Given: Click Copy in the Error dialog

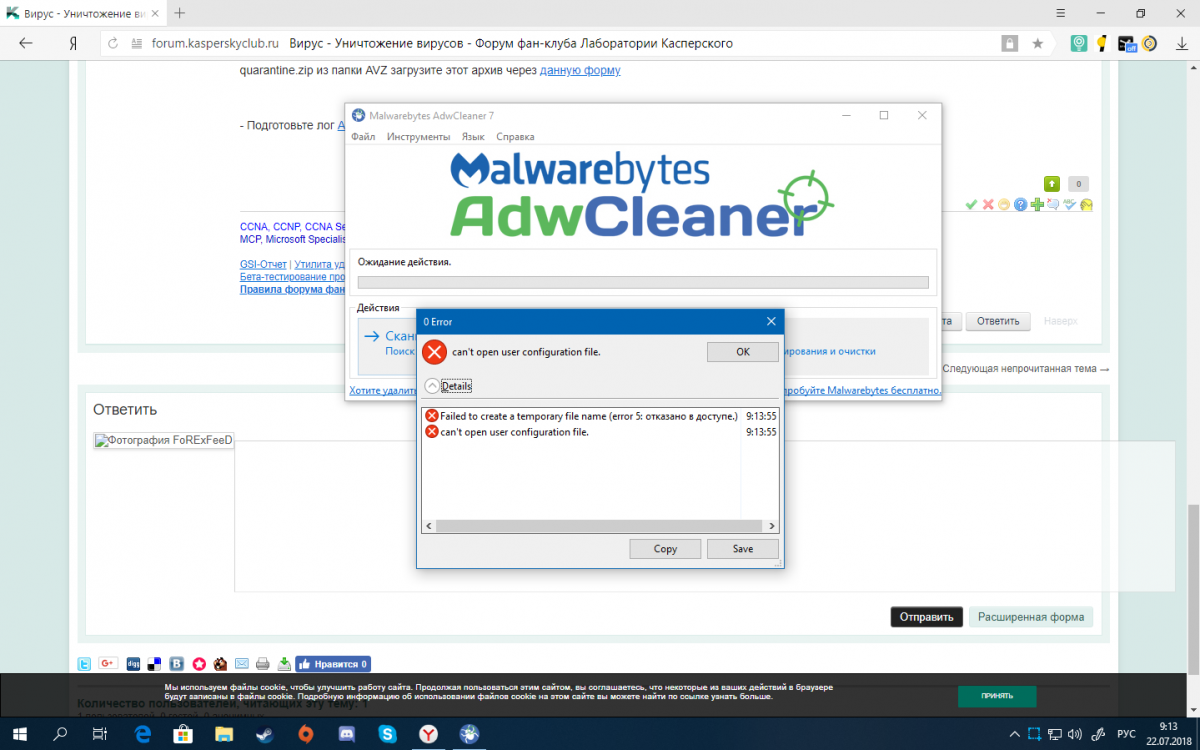Looking at the screenshot, I should 665,549.
